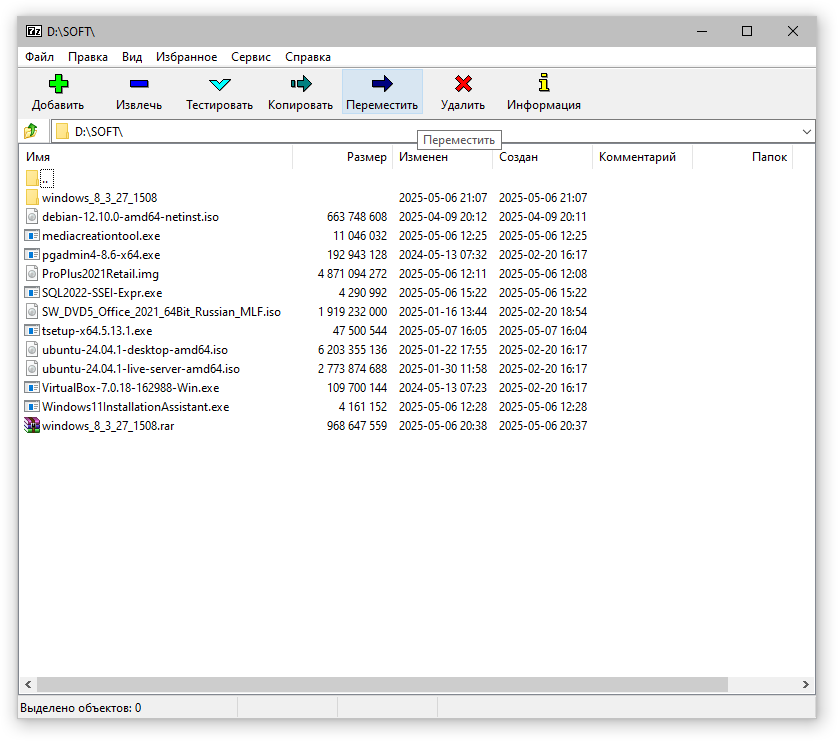Click modified date 2025-01-30 11:58
The width and height of the screenshot is (838, 741).
coord(443,369)
